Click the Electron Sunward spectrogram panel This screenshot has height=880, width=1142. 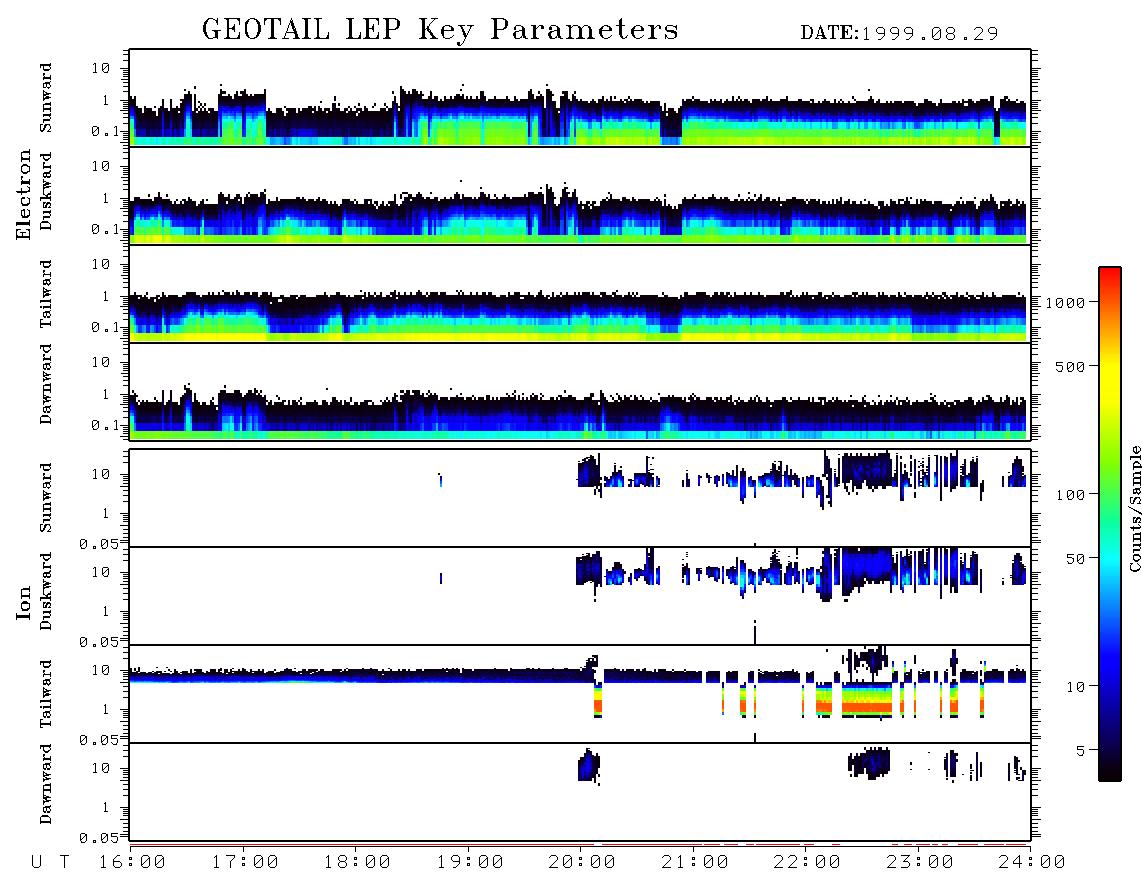pyautogui.click(x=580, y=98)
